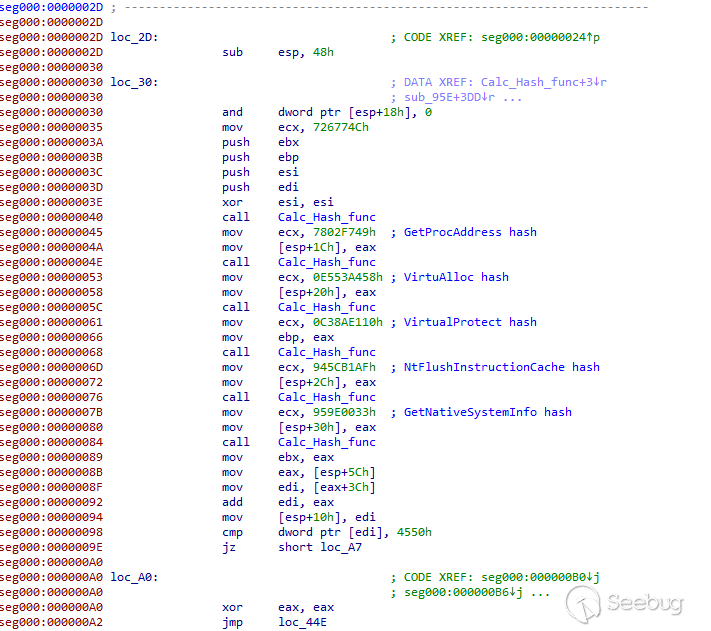
Task: Open sub_95E+3DD↓r data cross reference
Action: coord(449,97)
